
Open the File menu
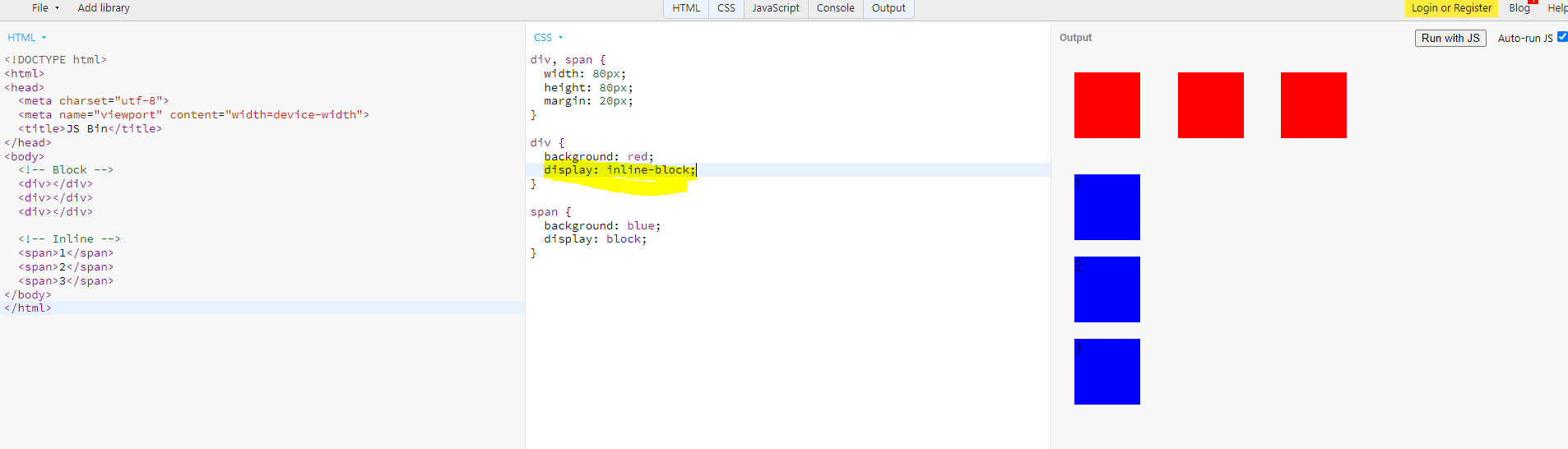pyautogui.click(x=44, y=8)
